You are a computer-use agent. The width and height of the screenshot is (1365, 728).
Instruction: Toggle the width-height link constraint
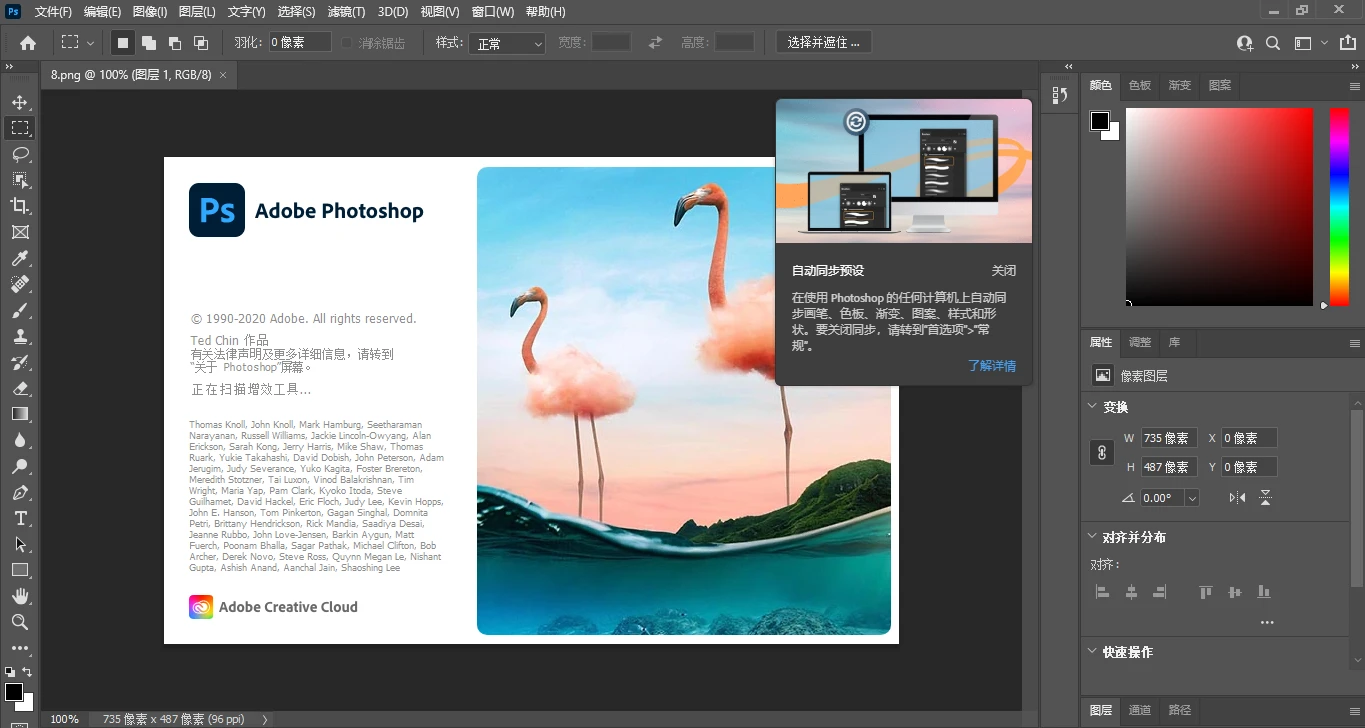[1101, 453]
